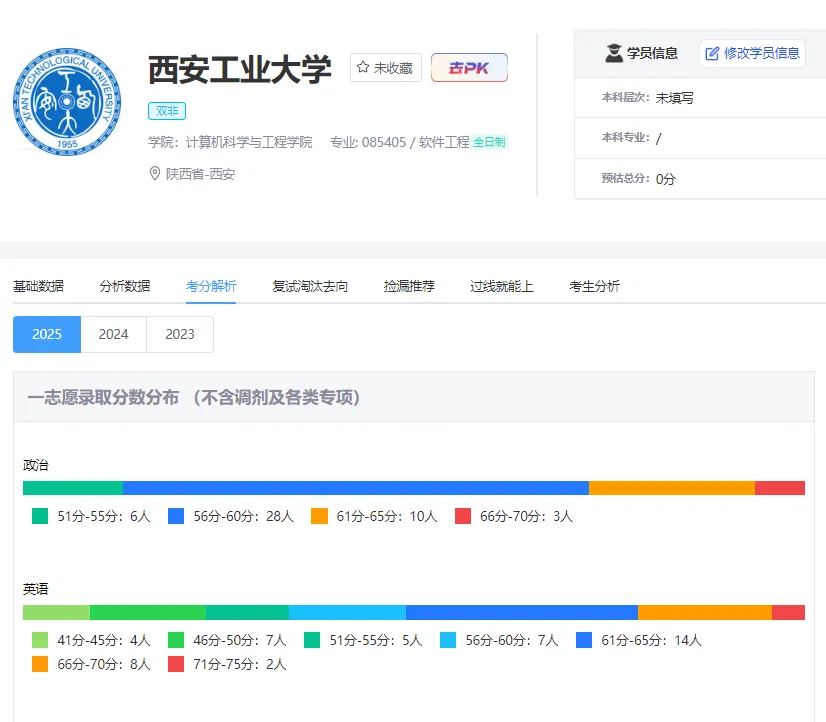Click 政治 red 66分-70分 legend swatch
This screenshot has height=722, width=826.
463,516
